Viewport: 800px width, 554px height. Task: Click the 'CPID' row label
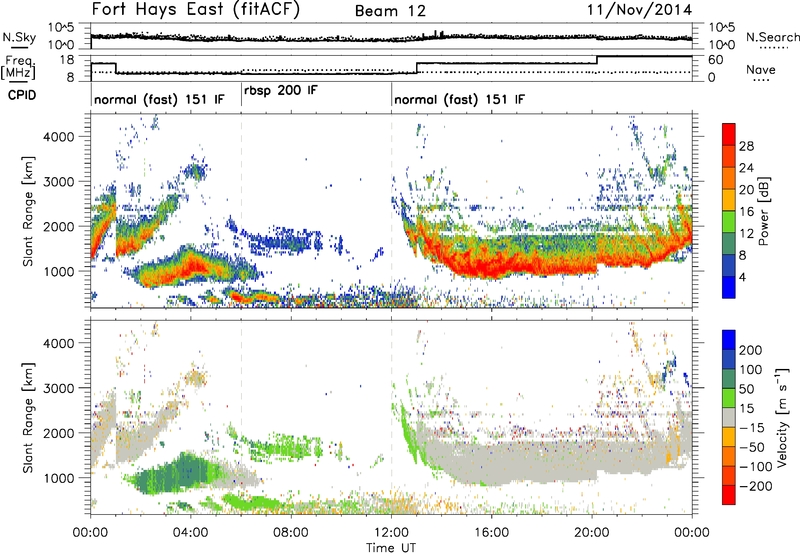coord(22,95)
